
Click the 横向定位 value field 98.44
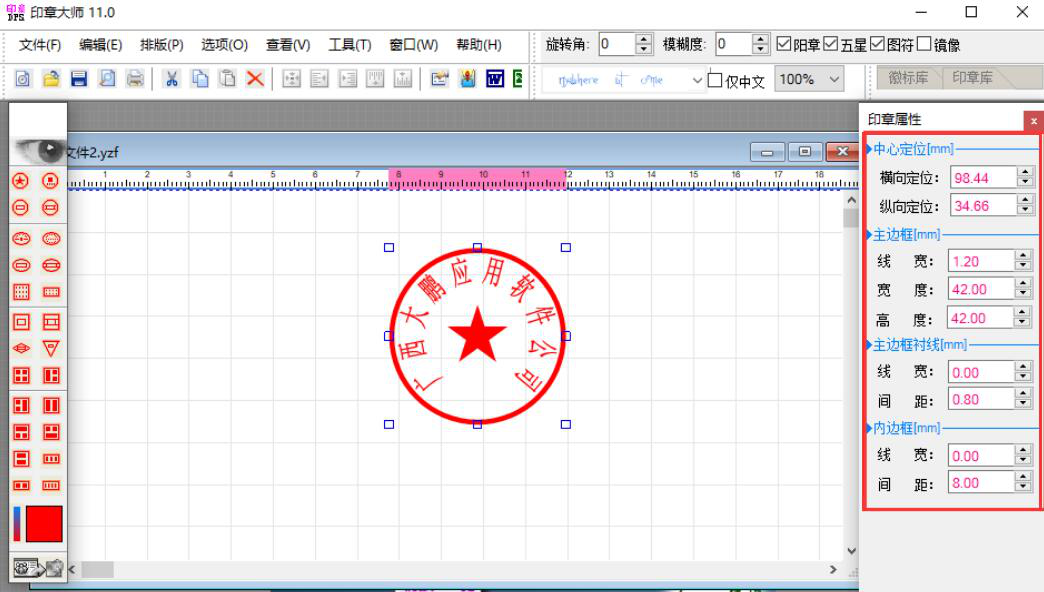click(x=983, y=178)
